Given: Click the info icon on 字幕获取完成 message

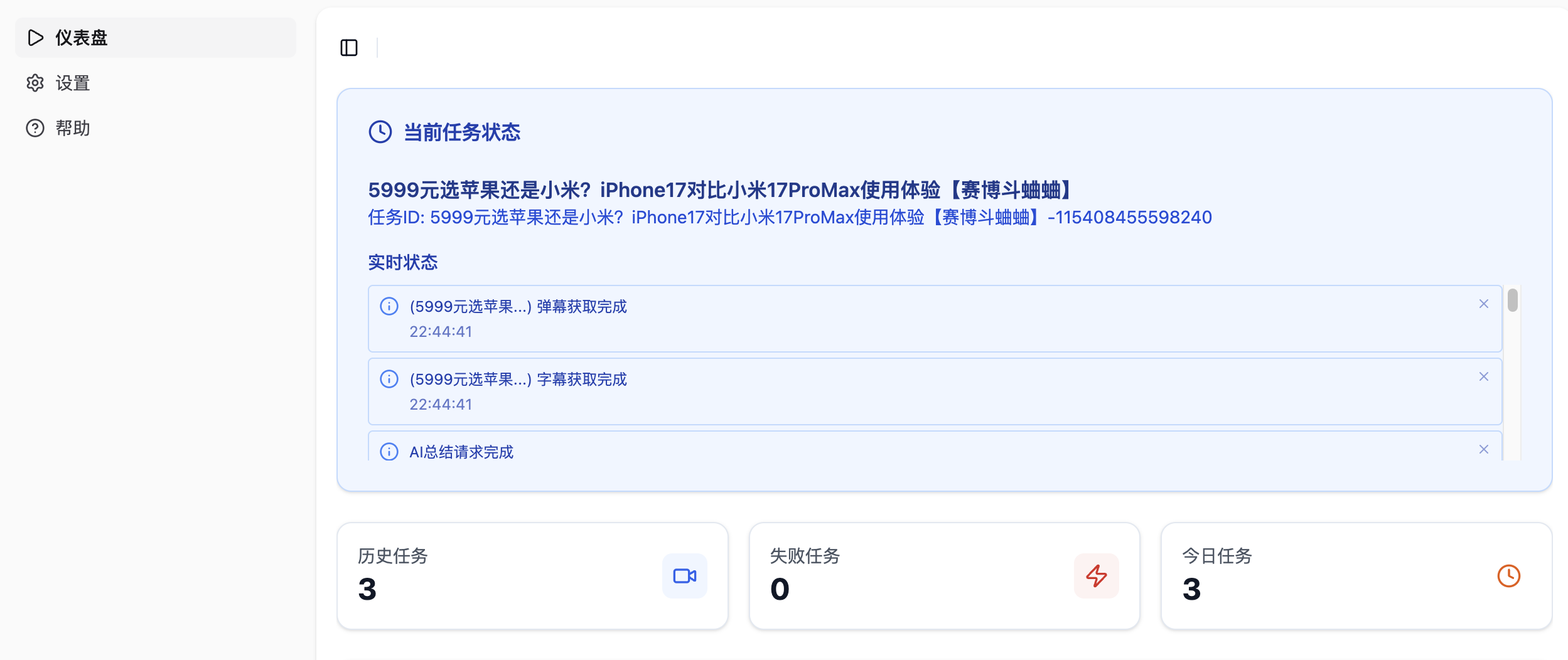Looking at the screenshot, I should [389, 380].
